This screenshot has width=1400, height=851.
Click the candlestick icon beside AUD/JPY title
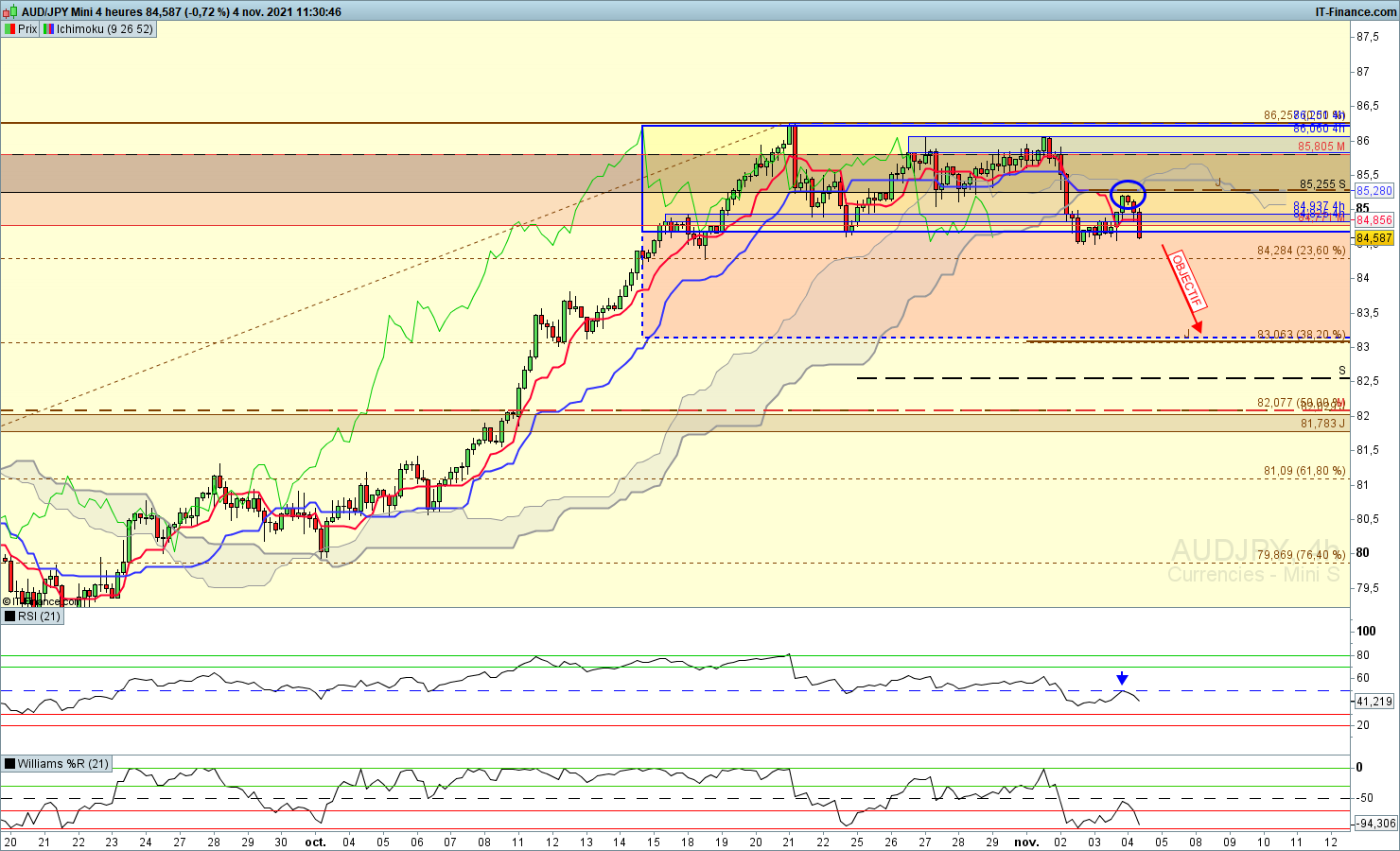click(10, 12)
